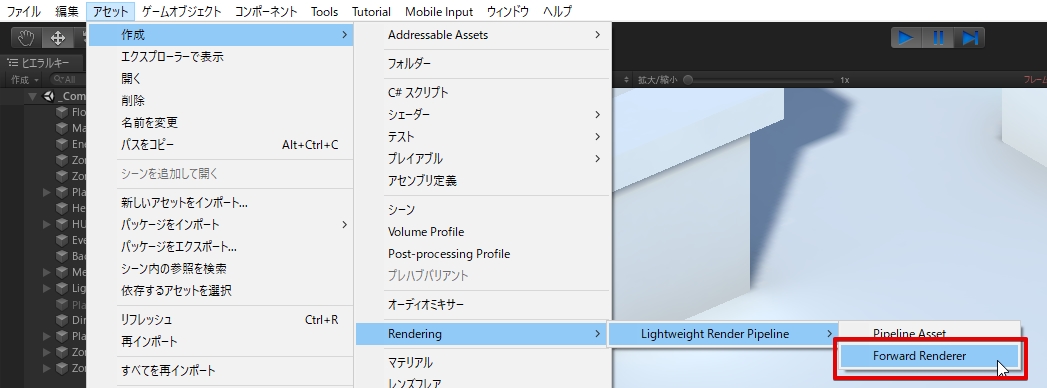This screenshot has height=388, width=1047.
Task: Choose 新しいアセットをインポート...
Action: coord(220,202)
